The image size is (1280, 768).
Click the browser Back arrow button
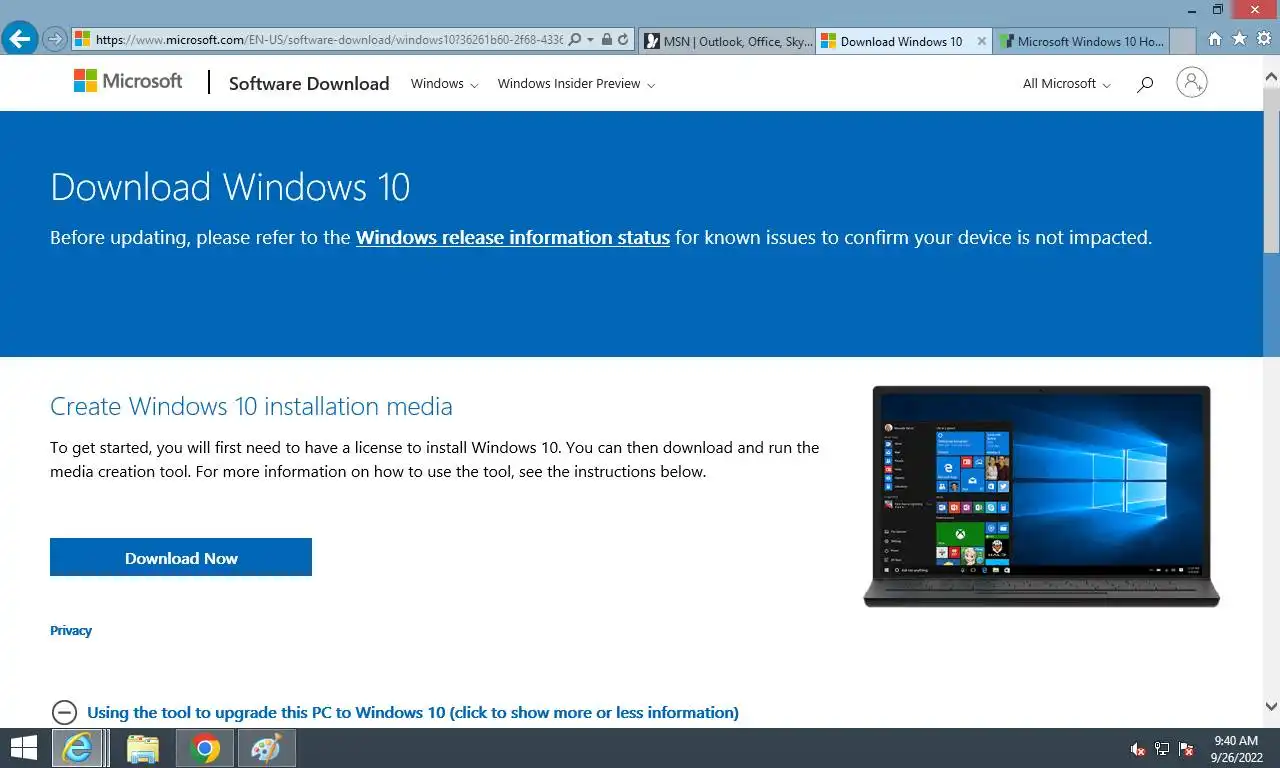[x=20, y=40]
